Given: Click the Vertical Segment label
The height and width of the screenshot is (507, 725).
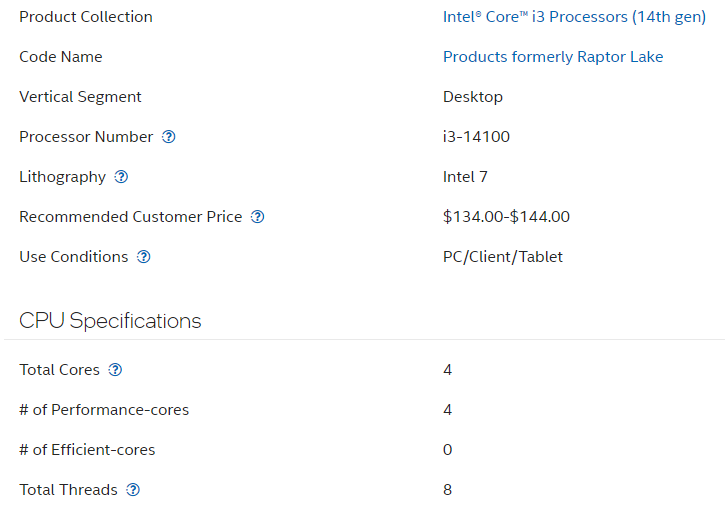Looking at the screenshot, I should [x=80, y=97].
